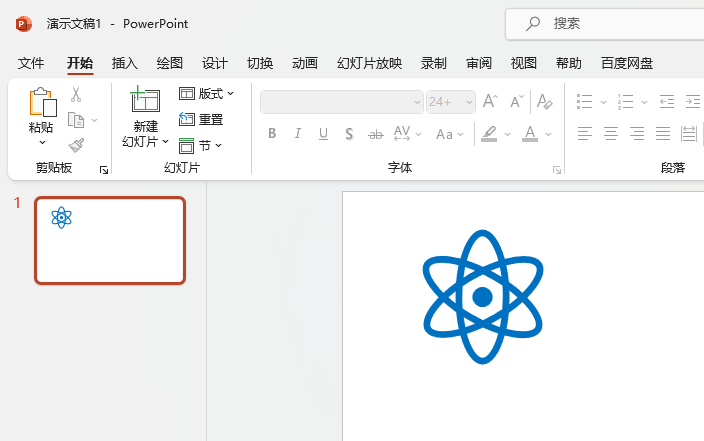Select the 开始 Home tab

click(x=80, y=63)
